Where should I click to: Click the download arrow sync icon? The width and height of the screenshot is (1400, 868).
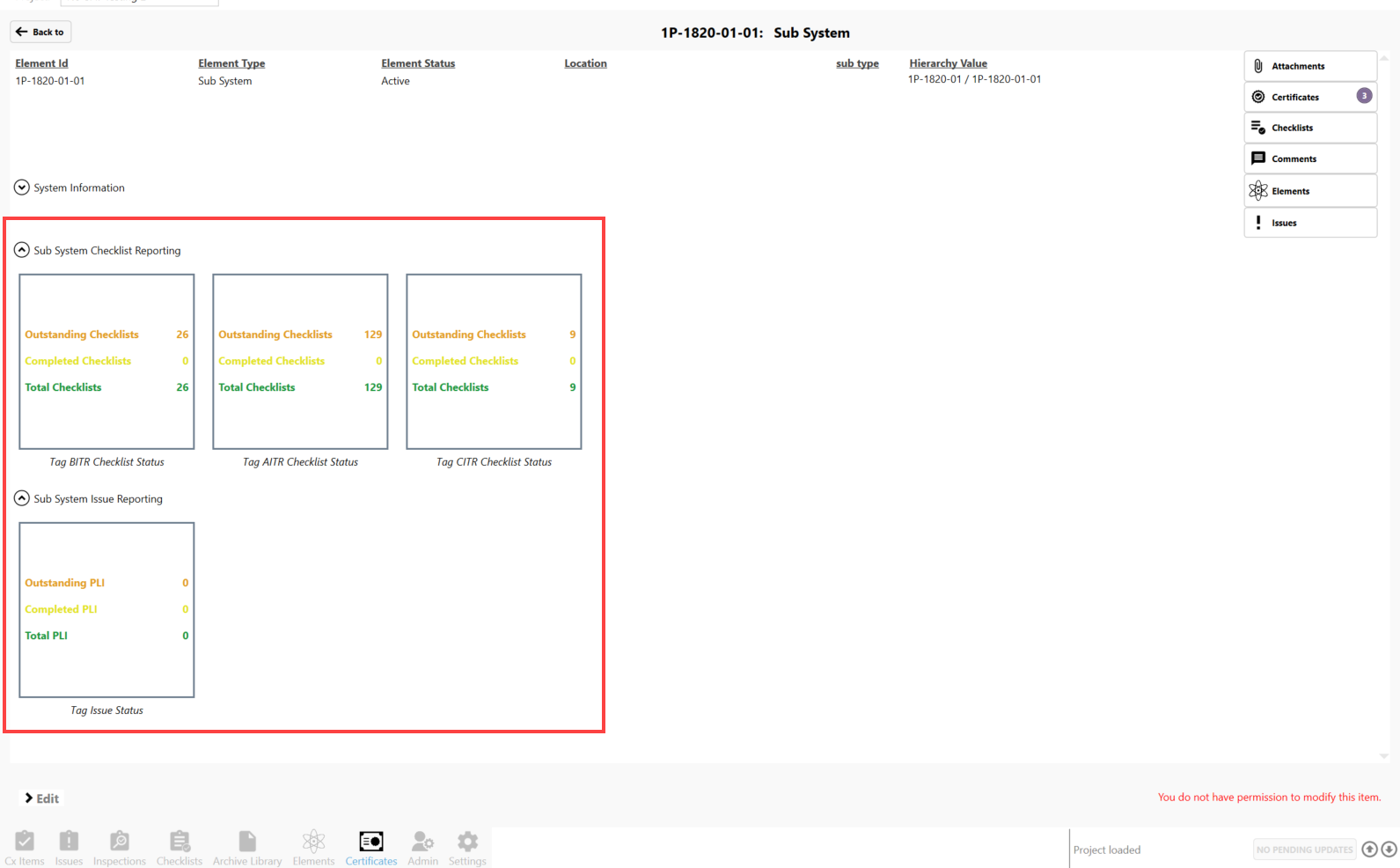pyautogui.click(x=1389, y=850)
